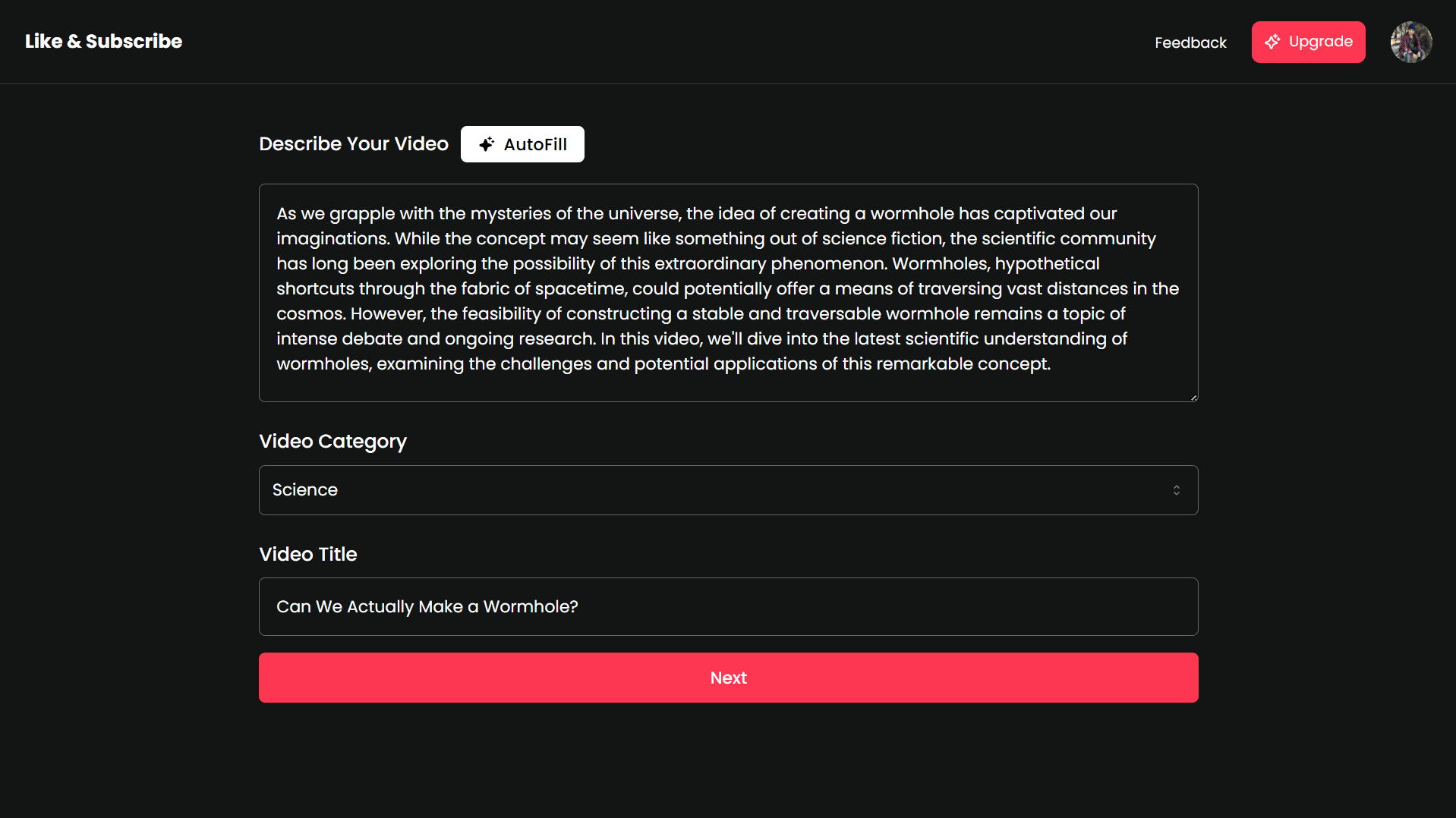Image resolution: width=1456 pixels, height=818 pixels.
Task: Select the word Science in category box
Action: point(305,490)
